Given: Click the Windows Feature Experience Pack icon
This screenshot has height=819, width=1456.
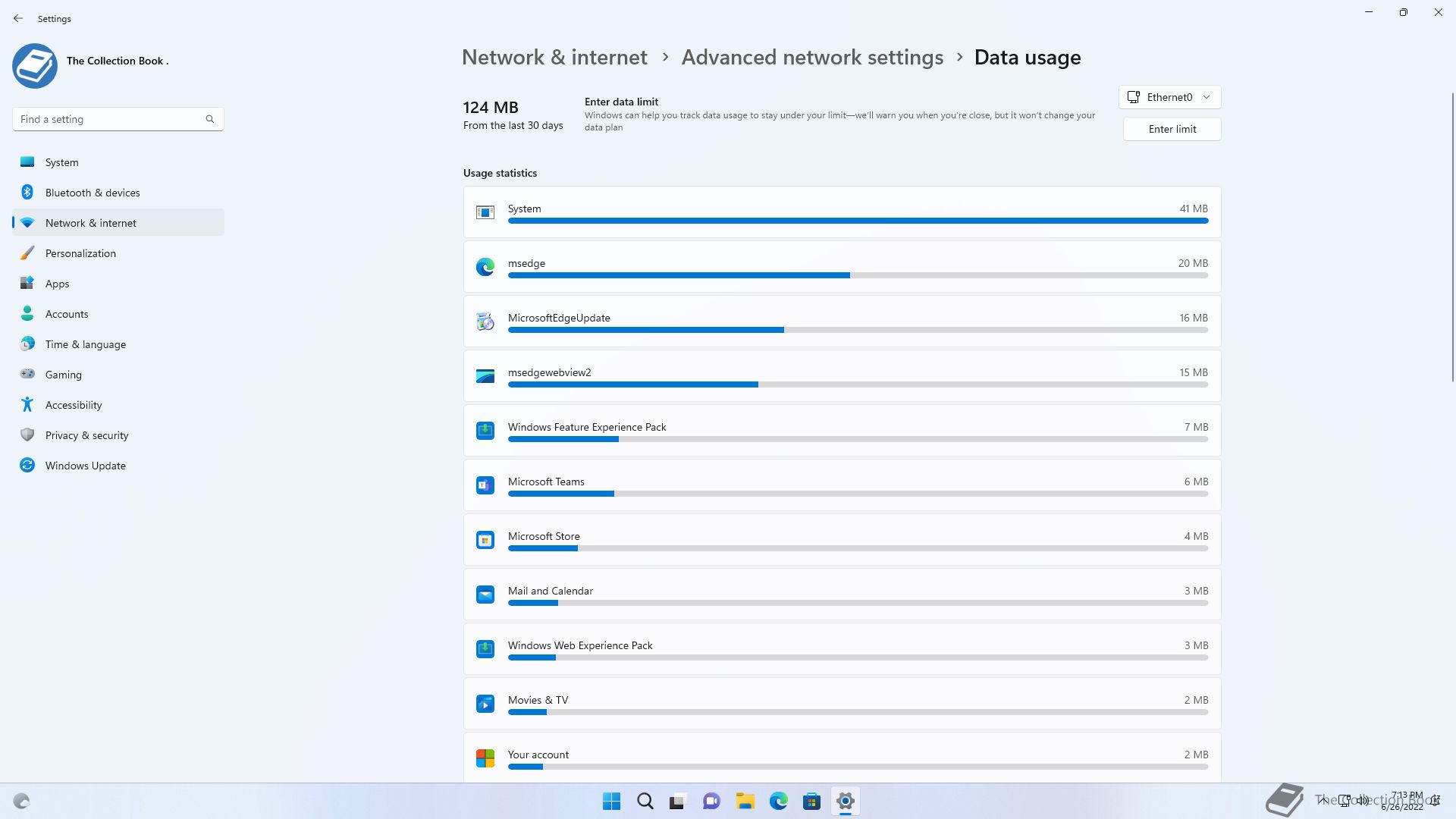Looking at the screenshot, I should [x=485, y=431].
